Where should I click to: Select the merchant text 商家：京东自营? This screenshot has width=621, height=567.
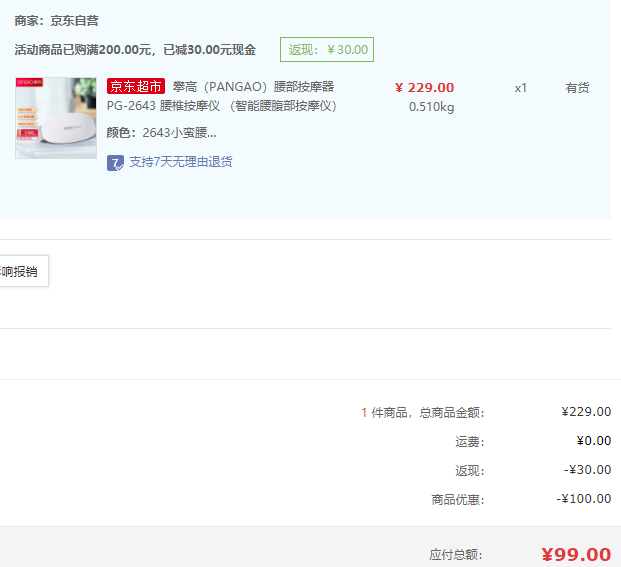[57, 21]
